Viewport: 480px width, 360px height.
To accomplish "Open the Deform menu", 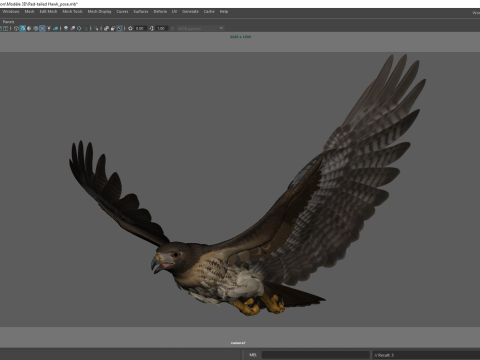I will point(160,12).
